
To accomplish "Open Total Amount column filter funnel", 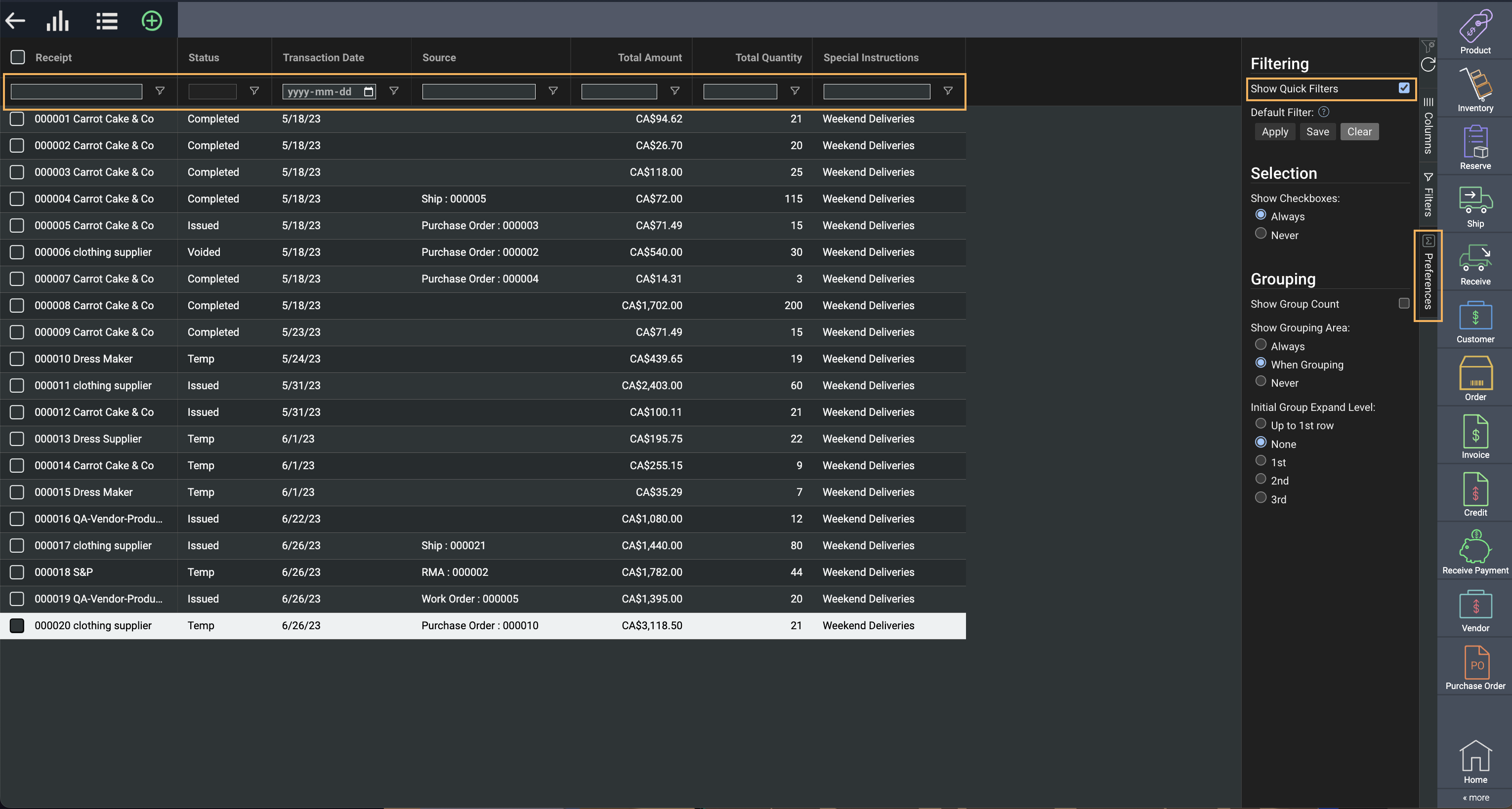I will [x=675, y=91].
